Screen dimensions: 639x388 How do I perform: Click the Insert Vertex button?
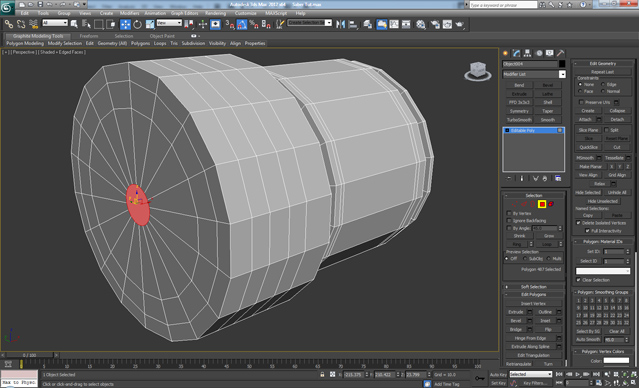pos(533,303)
